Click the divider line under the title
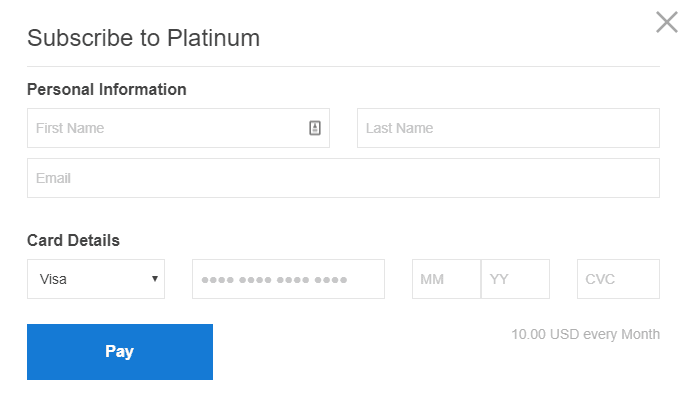Screen dimensions: 689x396 tap(343, 66)
